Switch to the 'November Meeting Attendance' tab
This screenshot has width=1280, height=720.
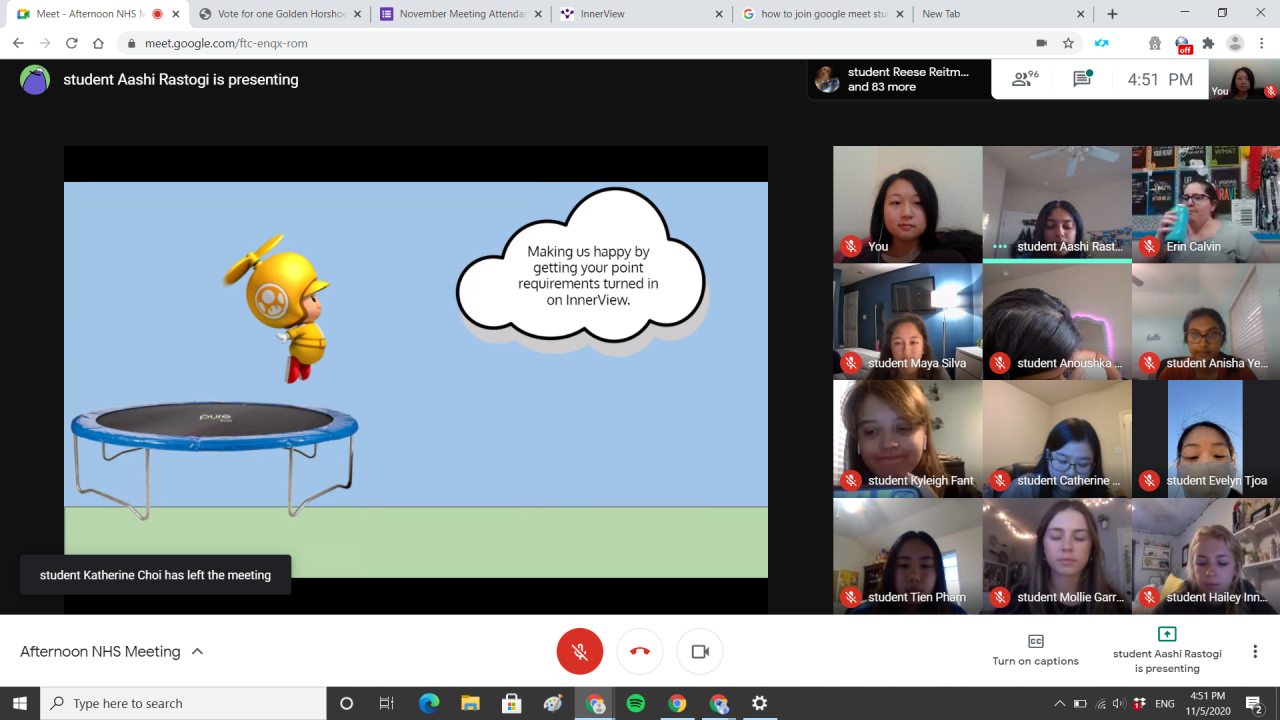tap(462, 14)
